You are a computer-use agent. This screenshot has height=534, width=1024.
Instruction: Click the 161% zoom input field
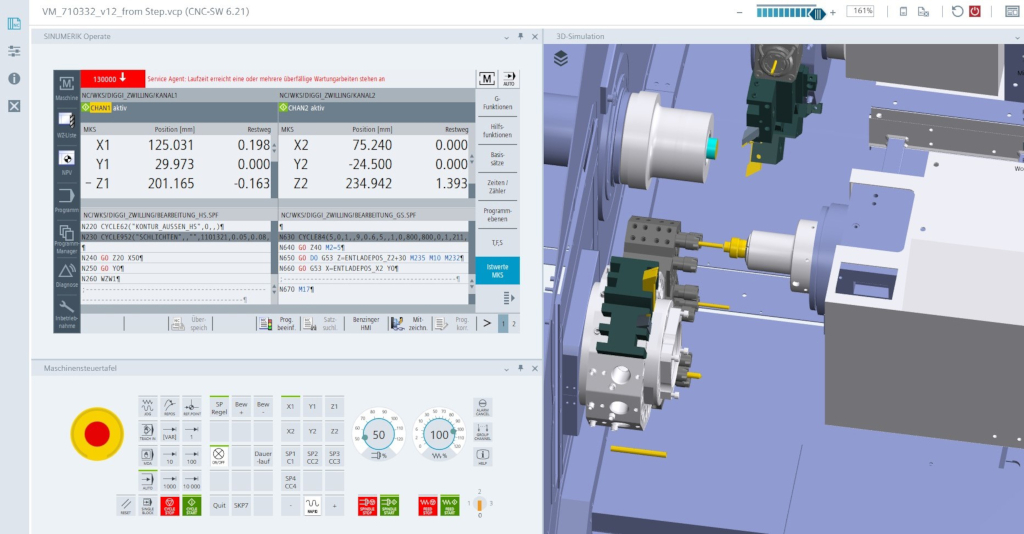[x=861, y=11]
